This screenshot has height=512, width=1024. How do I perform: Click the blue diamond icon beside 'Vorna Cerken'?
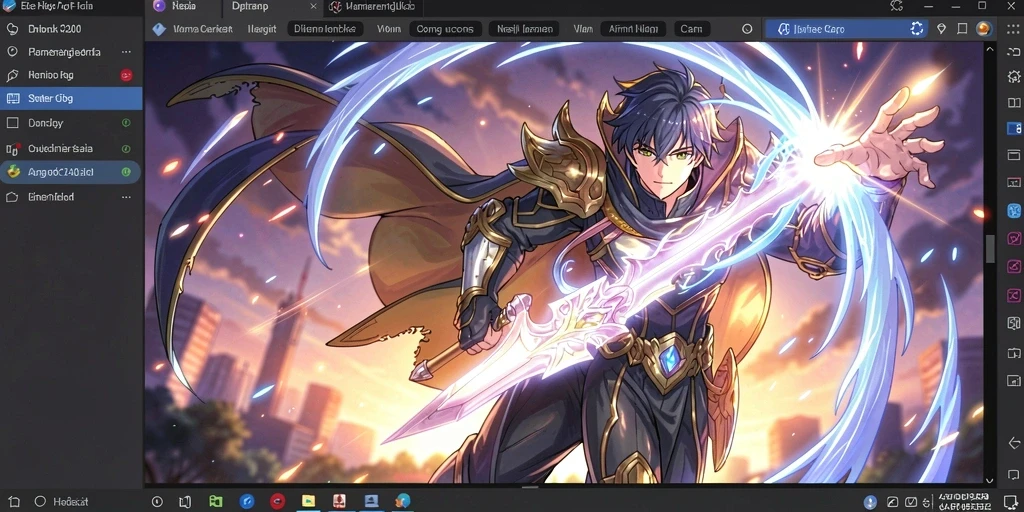(x=159, y=29)
